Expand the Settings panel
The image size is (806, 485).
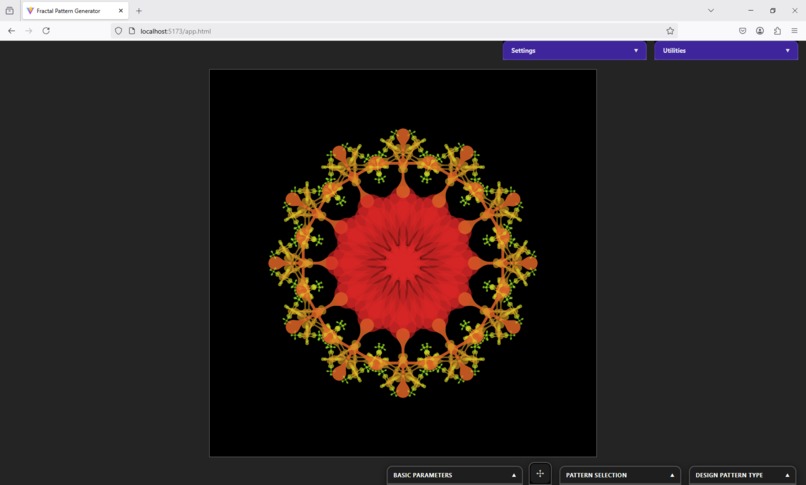tap(574, 50)
